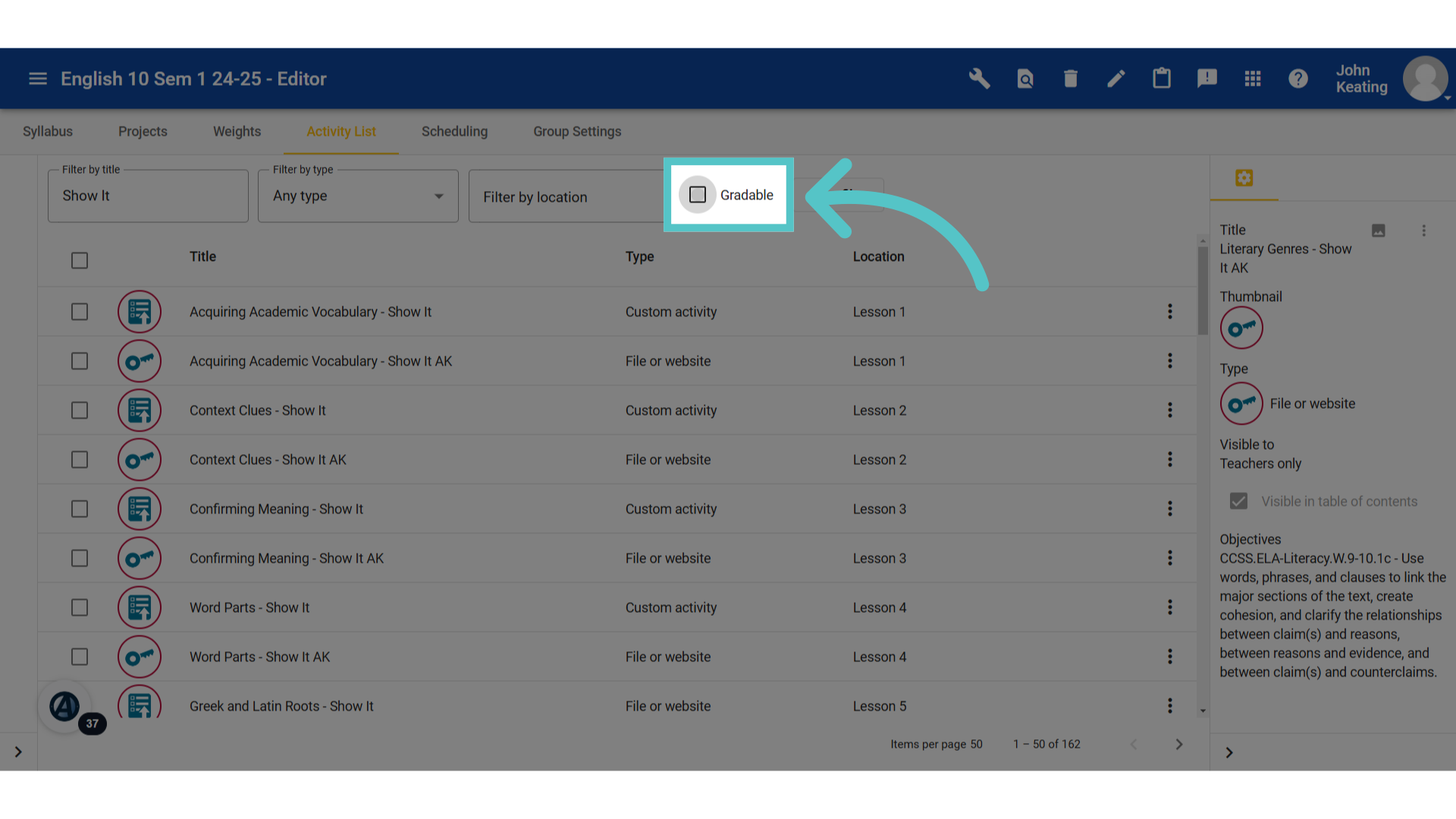Click the pencil edit icon
The width and height of the screenshot is (1456, 819).
[x=1116, y=79]
